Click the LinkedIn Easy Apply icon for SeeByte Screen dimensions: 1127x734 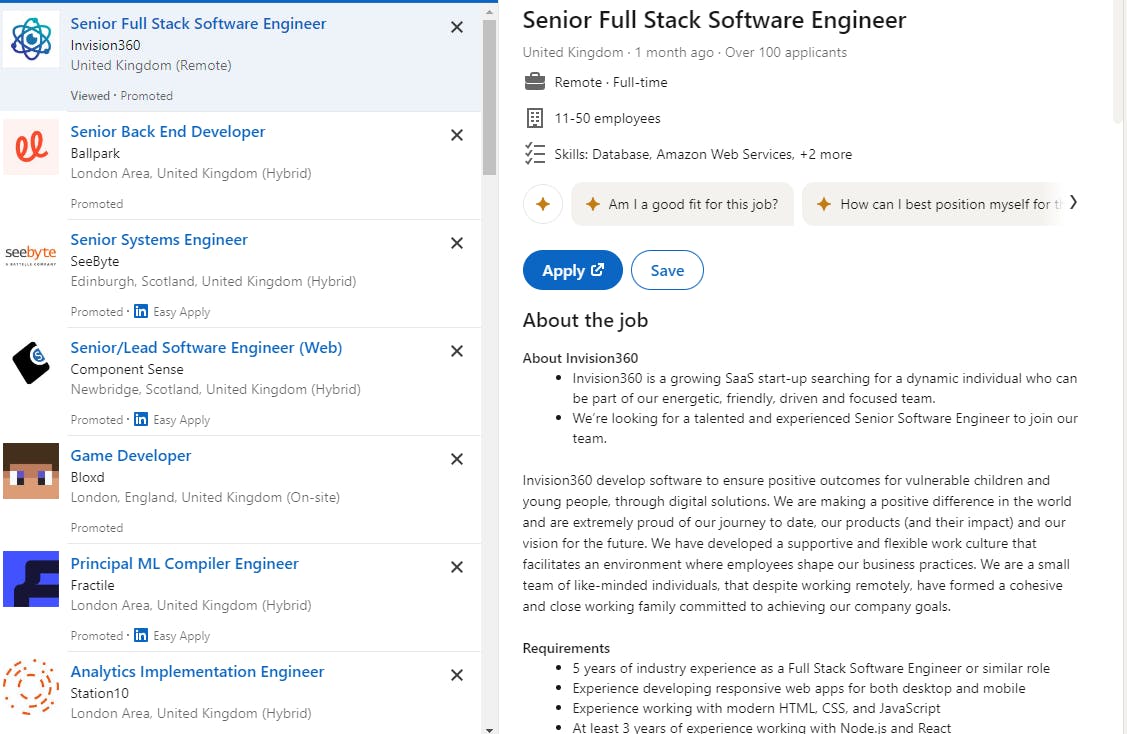point(141,311)
